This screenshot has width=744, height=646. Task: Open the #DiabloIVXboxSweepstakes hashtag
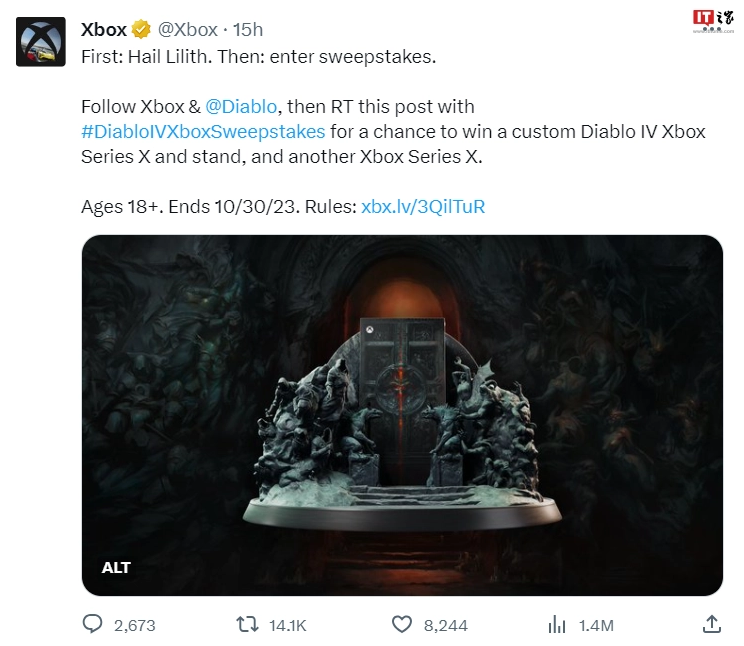(x=203, y=132)
